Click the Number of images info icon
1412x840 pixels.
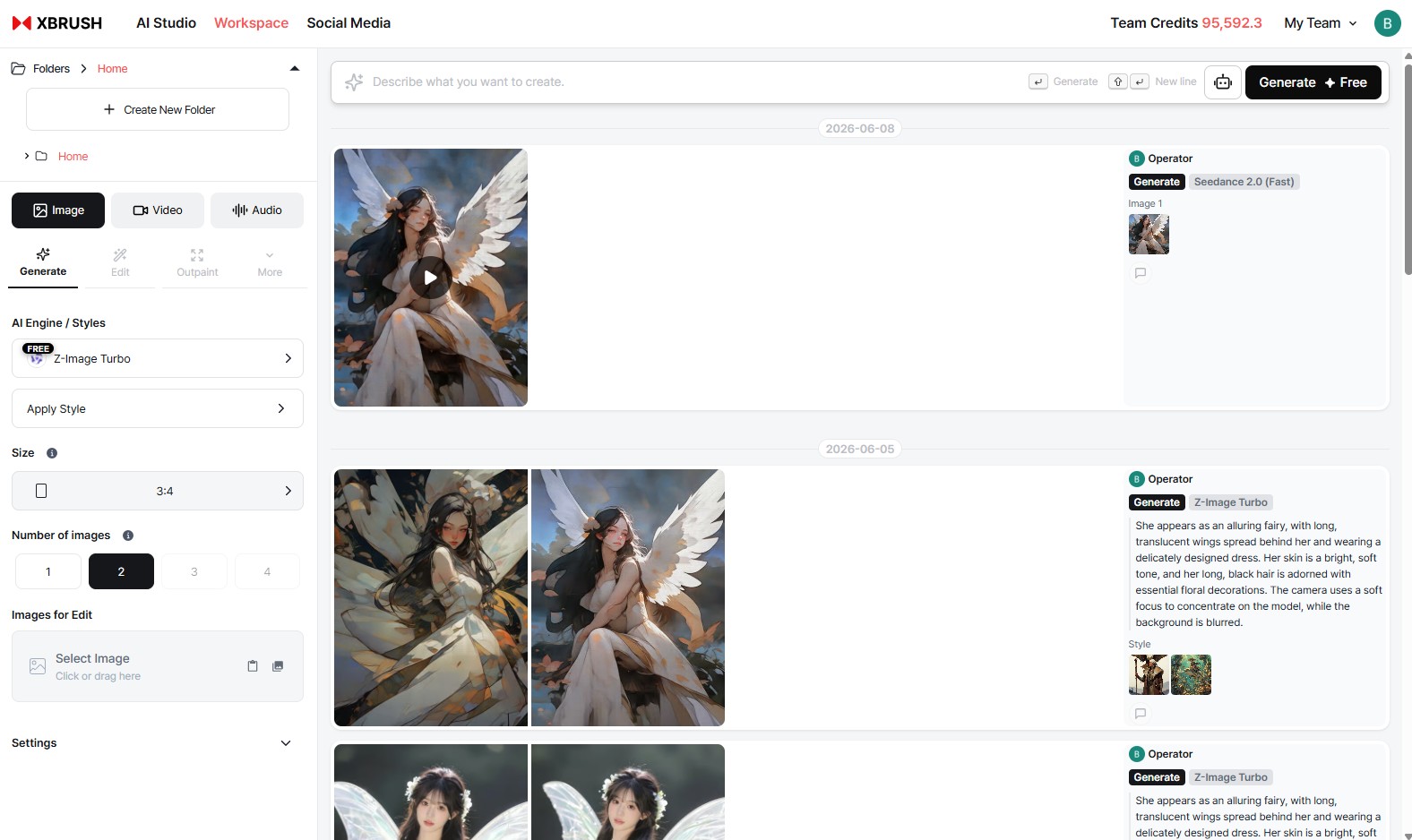pyautogui.click(x=128, y=536)
